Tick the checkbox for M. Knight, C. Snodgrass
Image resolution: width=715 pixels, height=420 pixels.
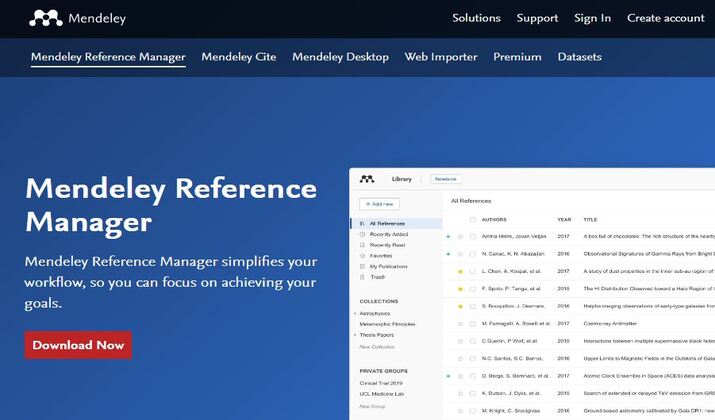pos(472,411)
